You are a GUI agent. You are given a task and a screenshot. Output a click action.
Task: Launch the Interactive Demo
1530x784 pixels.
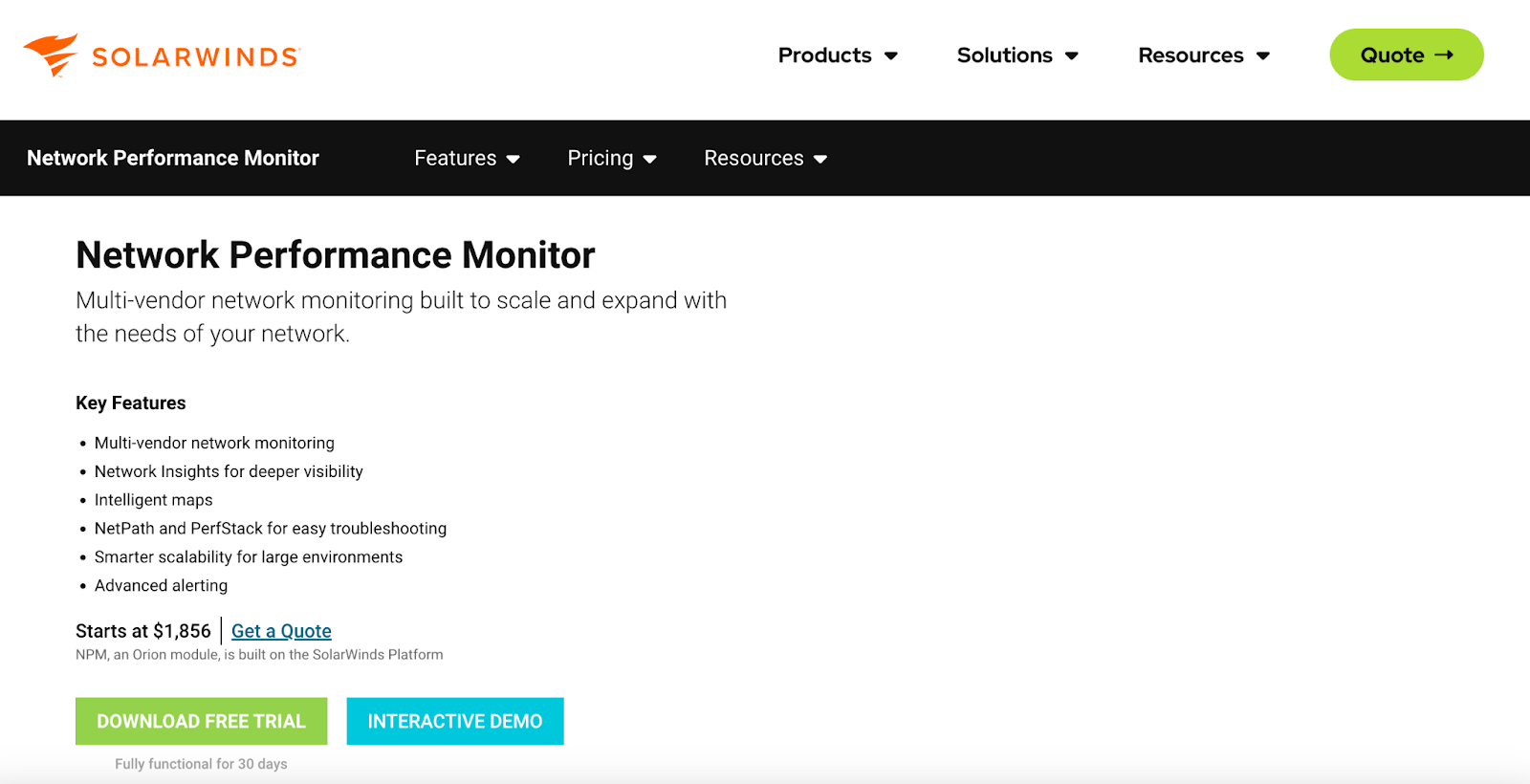pyautogui.click(x=454, y=721)
